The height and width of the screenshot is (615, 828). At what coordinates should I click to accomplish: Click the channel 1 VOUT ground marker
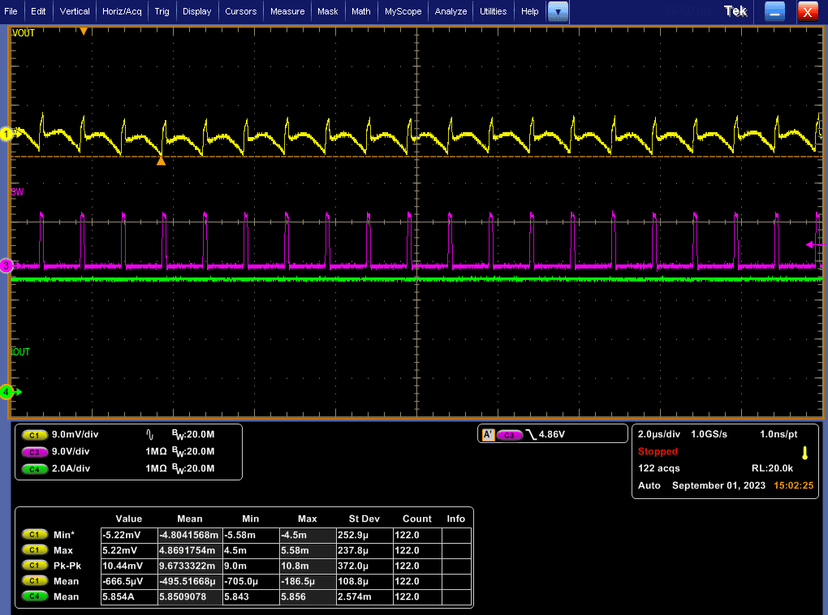point(6,133)
